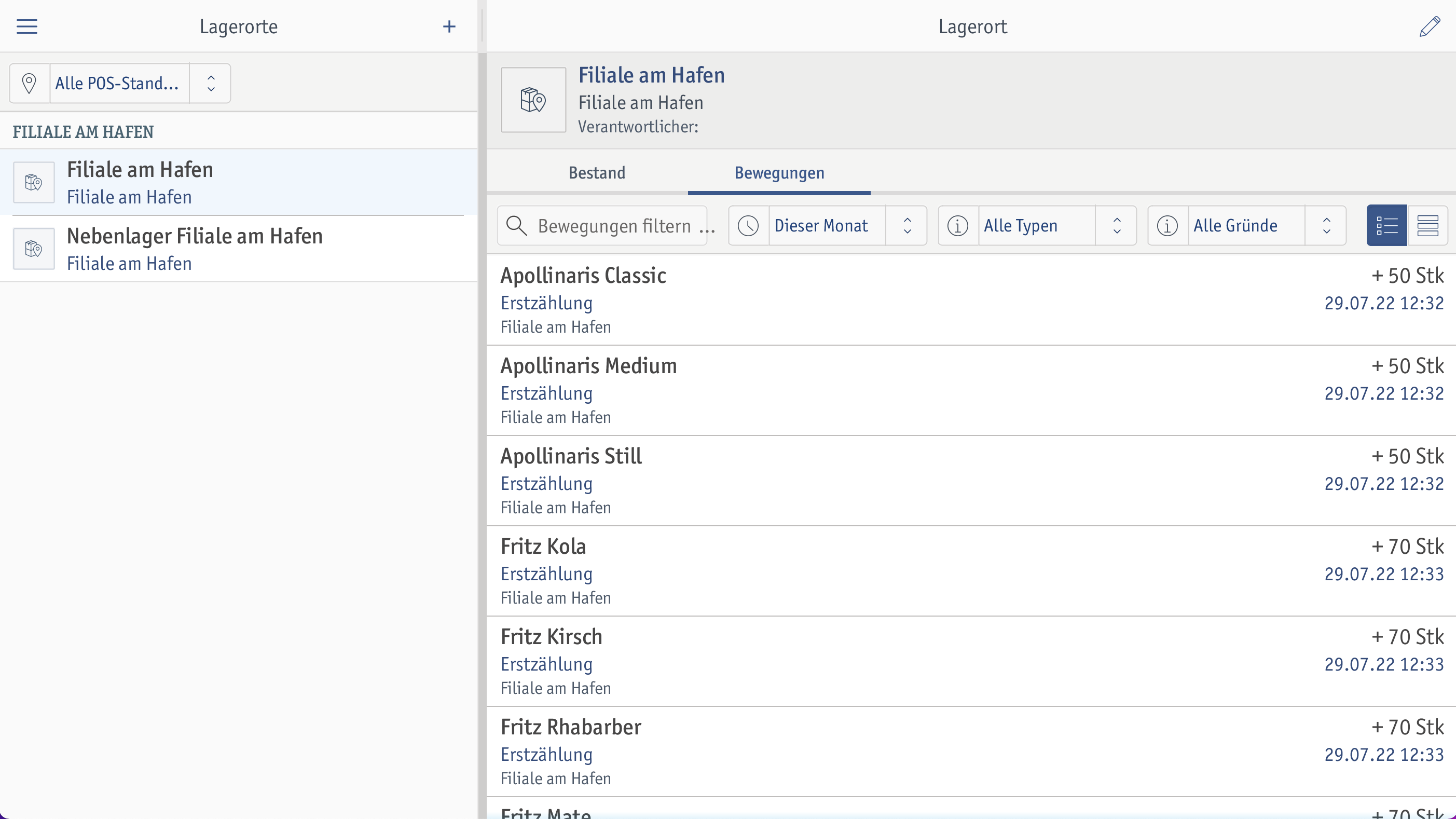Image resolution: width=1456 pixels, height=819 pixels.
Task: Click the 29.07.22 12:33 date of Fritz Rhabarber
Action: tap(1384, 755)
